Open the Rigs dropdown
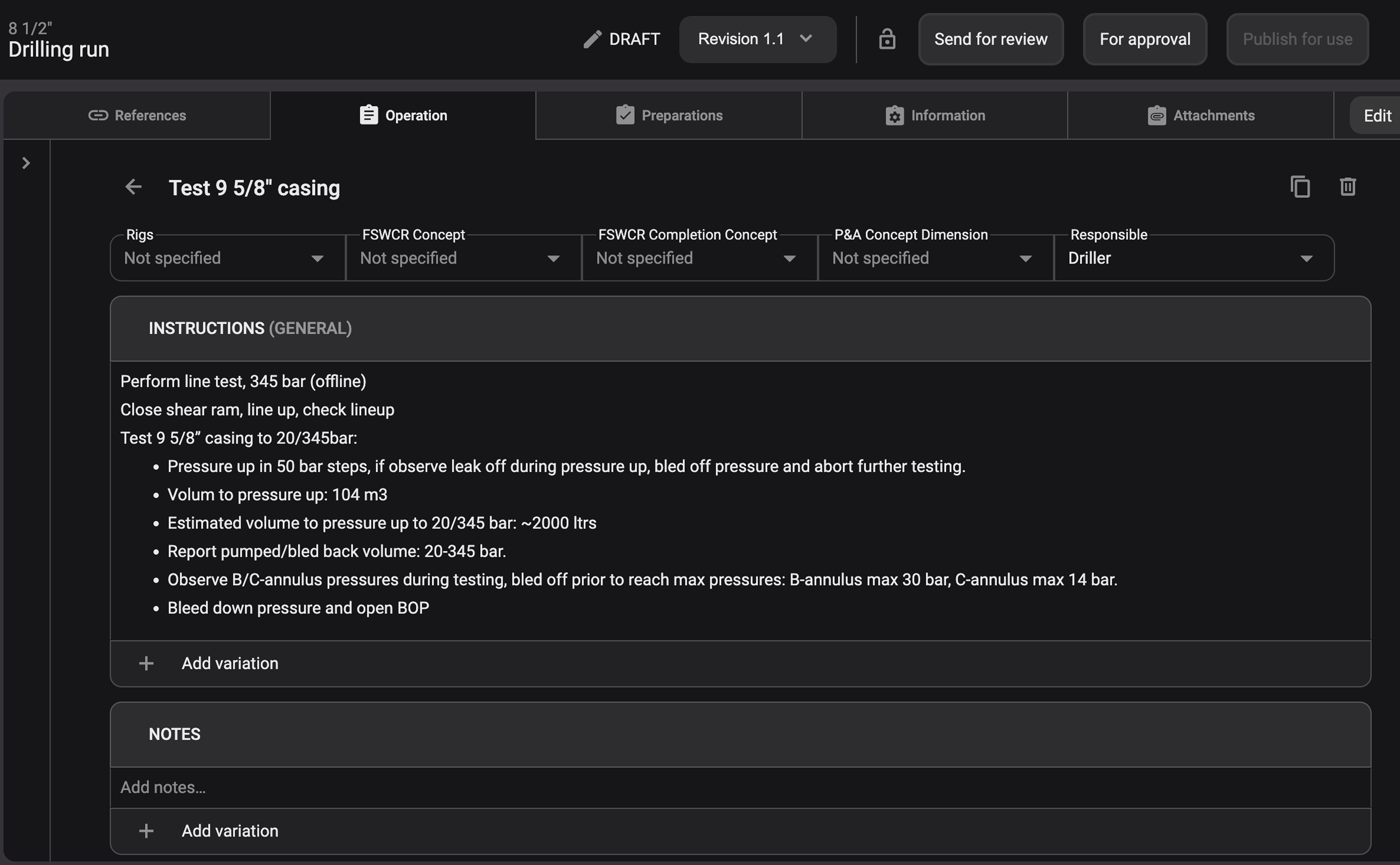Image resolution: width=1400 pixels, height=865 pixels. coord(227,258)
